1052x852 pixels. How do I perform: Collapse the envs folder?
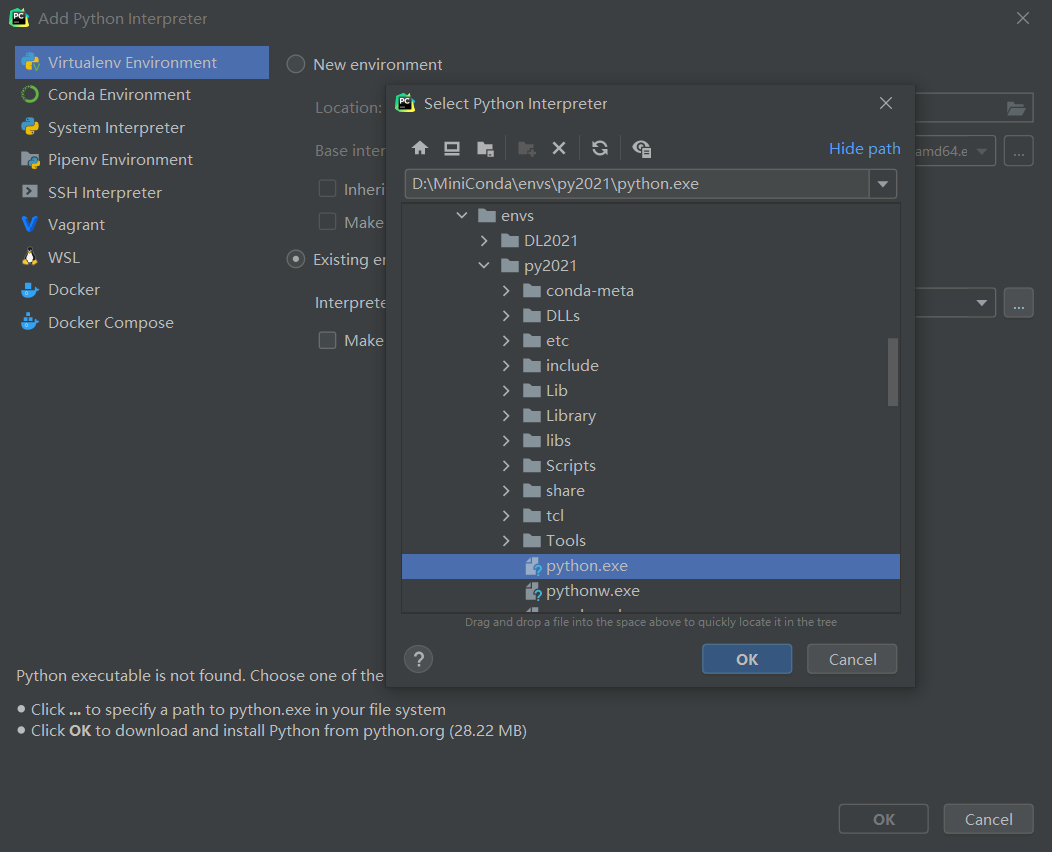(462, 215)
